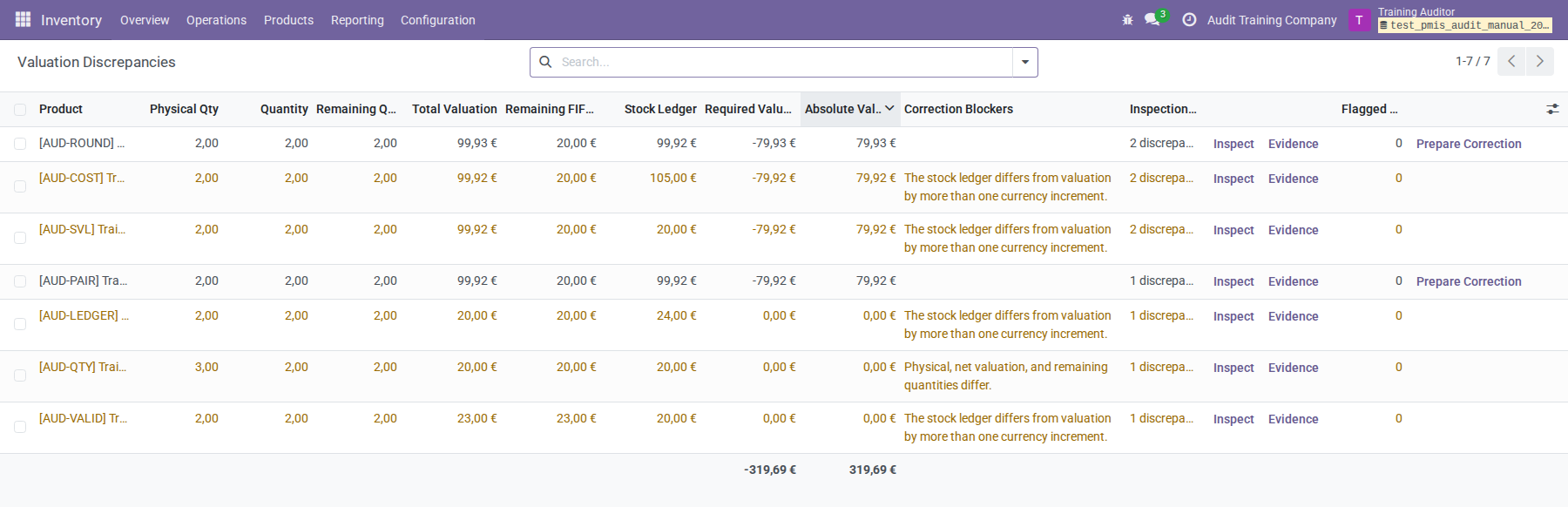
Task: Click Evidence for AUD-COST row
Action: click(x=1293, y=179)
